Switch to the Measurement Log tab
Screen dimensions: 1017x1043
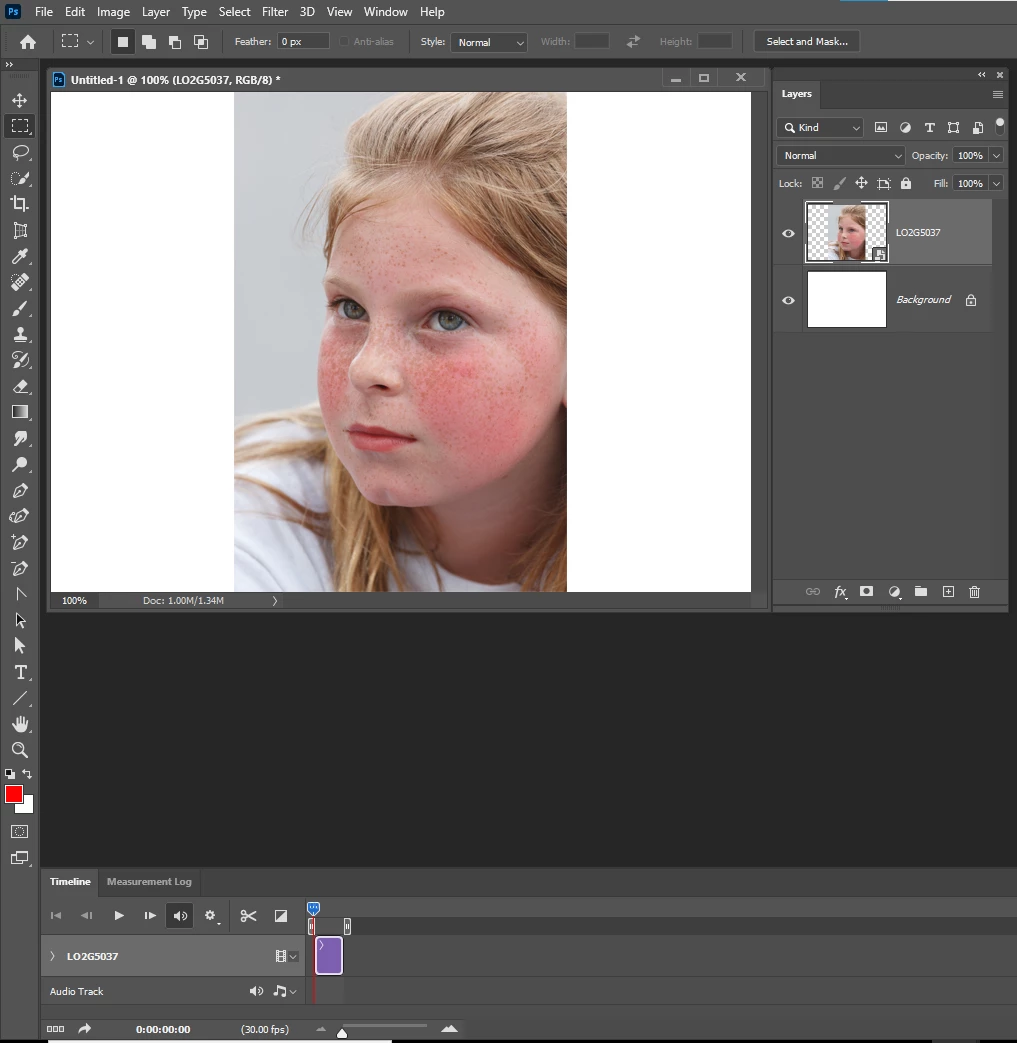pos(149,881)
